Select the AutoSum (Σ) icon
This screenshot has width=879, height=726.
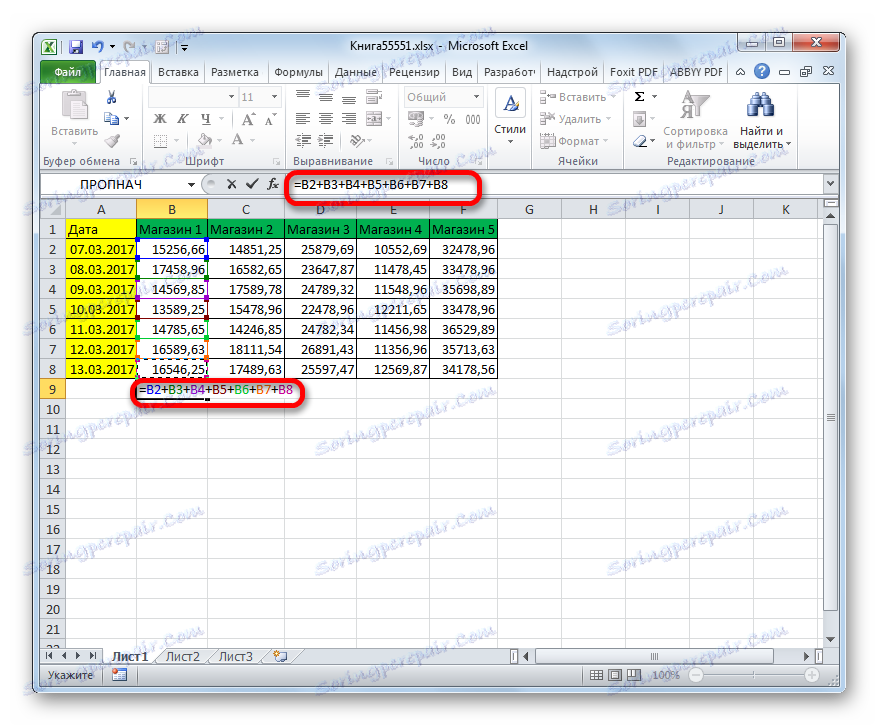pyautogui.click(x=638, y=96)
